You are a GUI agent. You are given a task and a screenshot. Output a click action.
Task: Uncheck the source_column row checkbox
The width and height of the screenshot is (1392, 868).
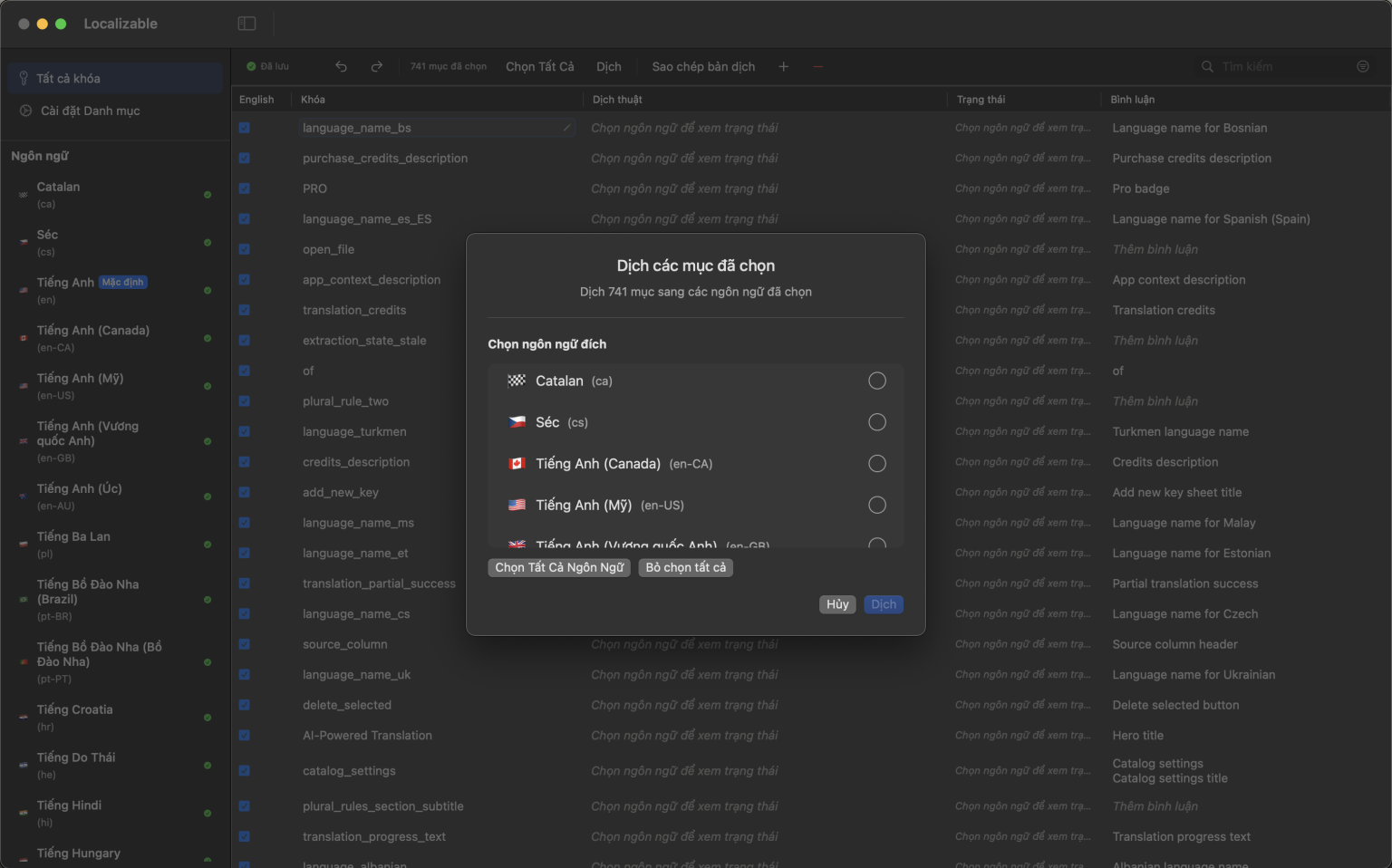click(x=245, y=644)
